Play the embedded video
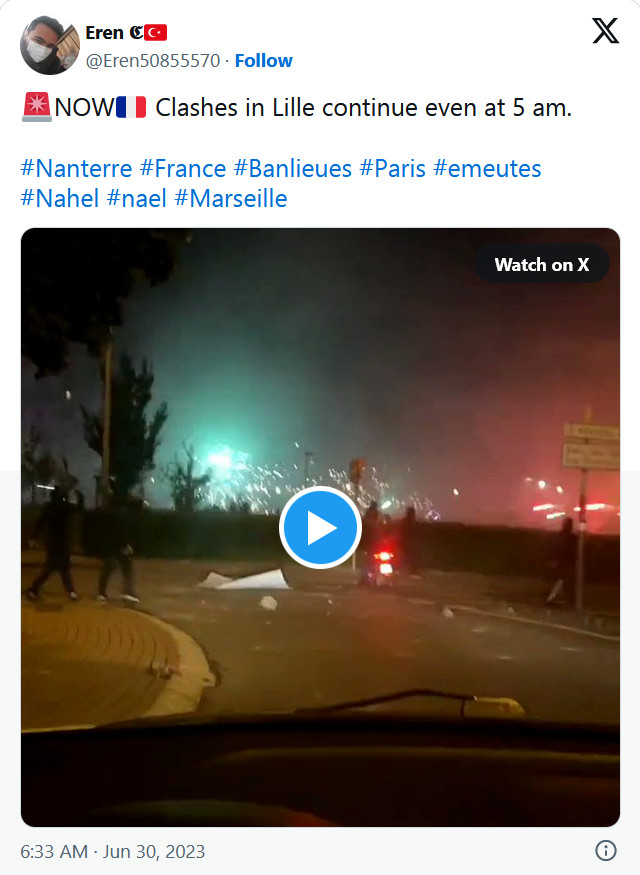 pyautogui.click(x=320, y=527)
